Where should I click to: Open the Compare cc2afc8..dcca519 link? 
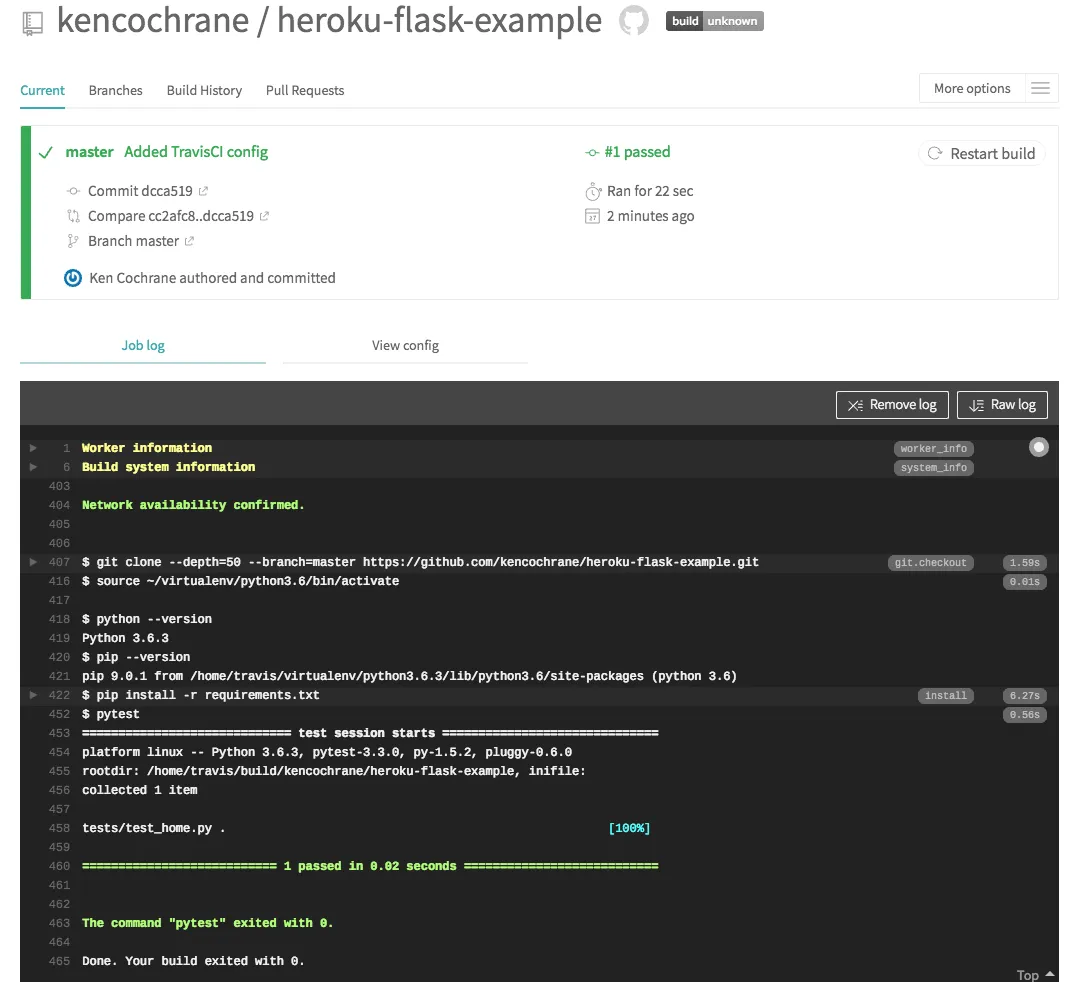pos(171,216)
